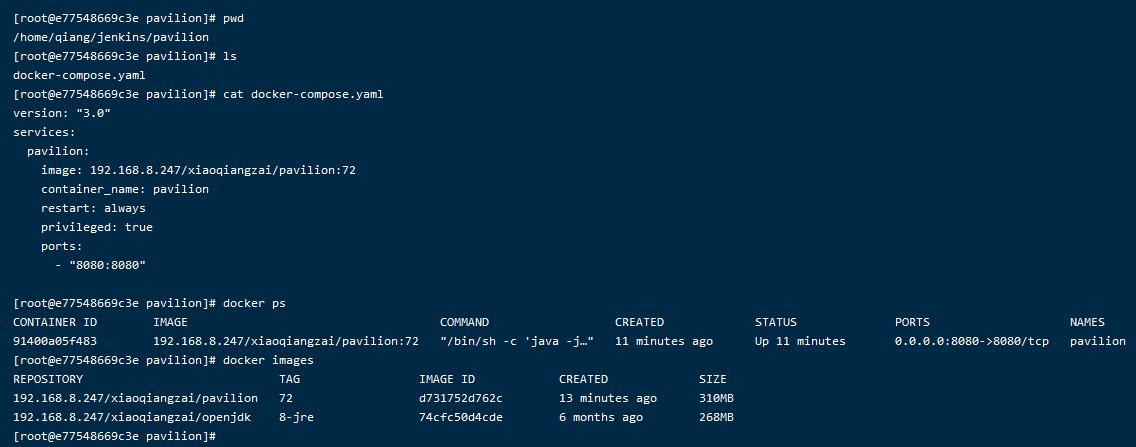Click the 8-jre tag
Image resolution: width=1136 pixels, height=447 pixels.
pos(296,417)
